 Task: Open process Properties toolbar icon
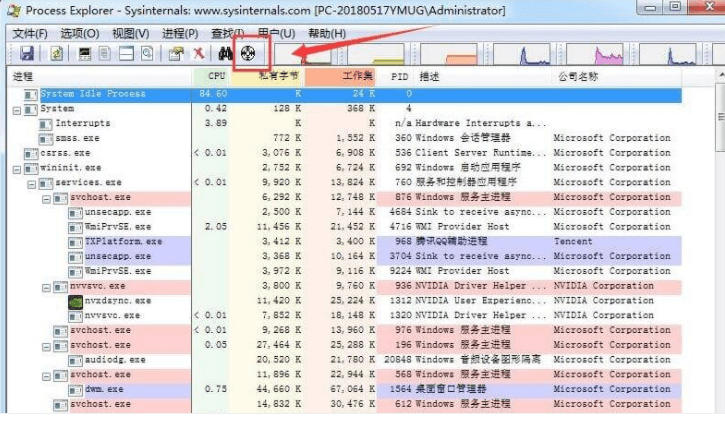(x=176, y=54)
